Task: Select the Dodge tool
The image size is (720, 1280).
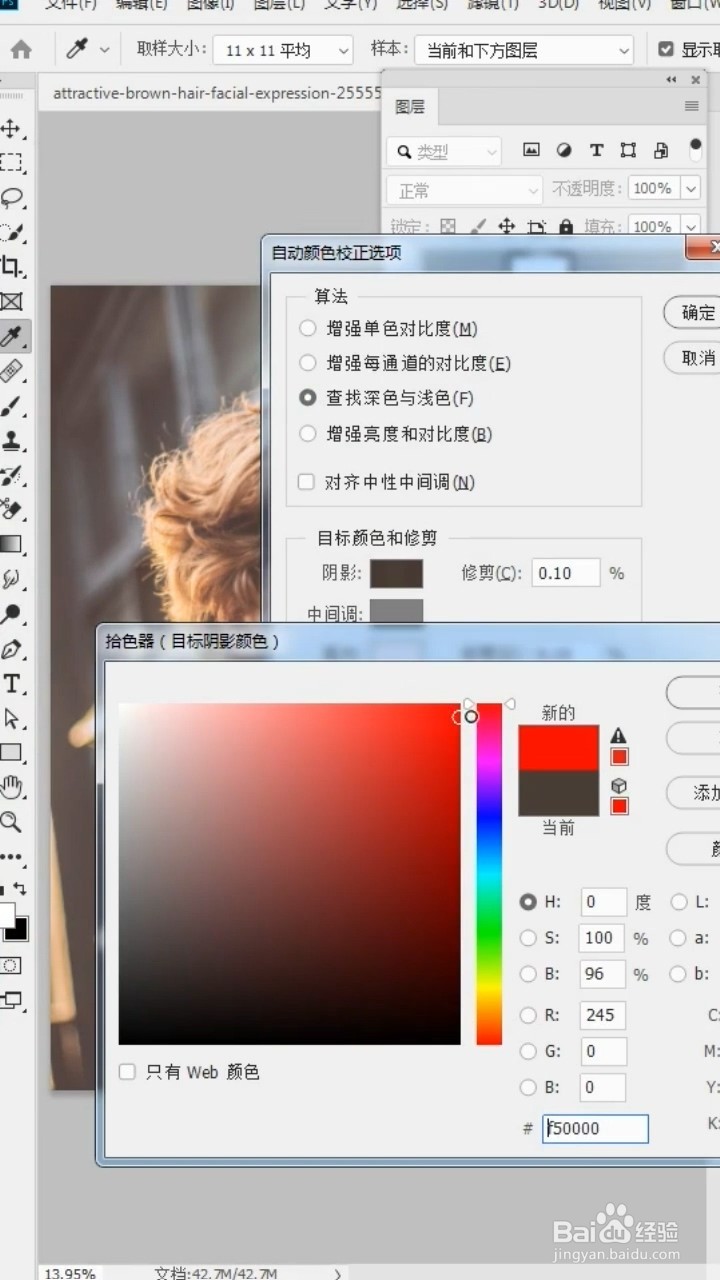Action: 12,614
